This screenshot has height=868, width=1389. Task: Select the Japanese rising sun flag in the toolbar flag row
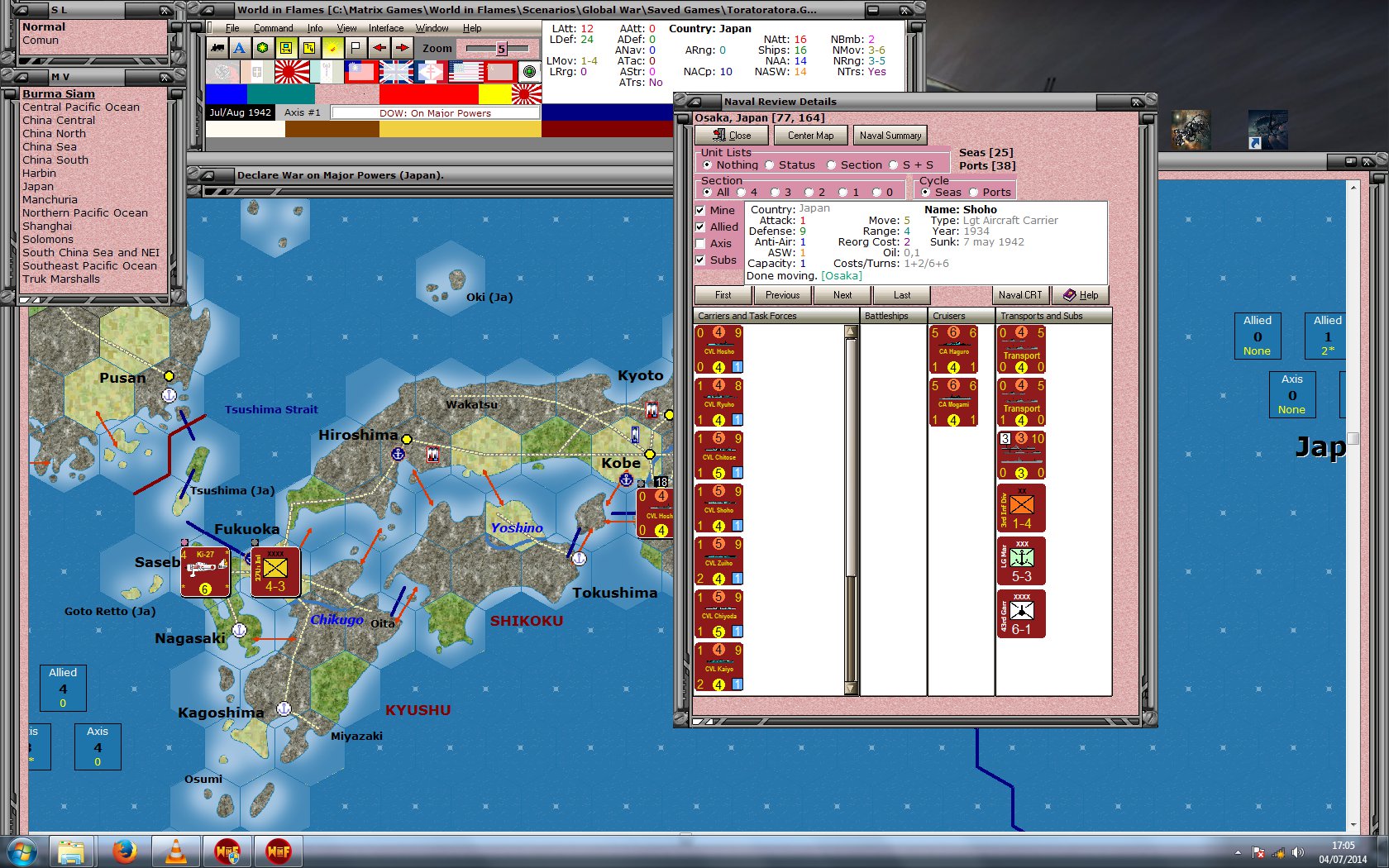tap(292, 72)
